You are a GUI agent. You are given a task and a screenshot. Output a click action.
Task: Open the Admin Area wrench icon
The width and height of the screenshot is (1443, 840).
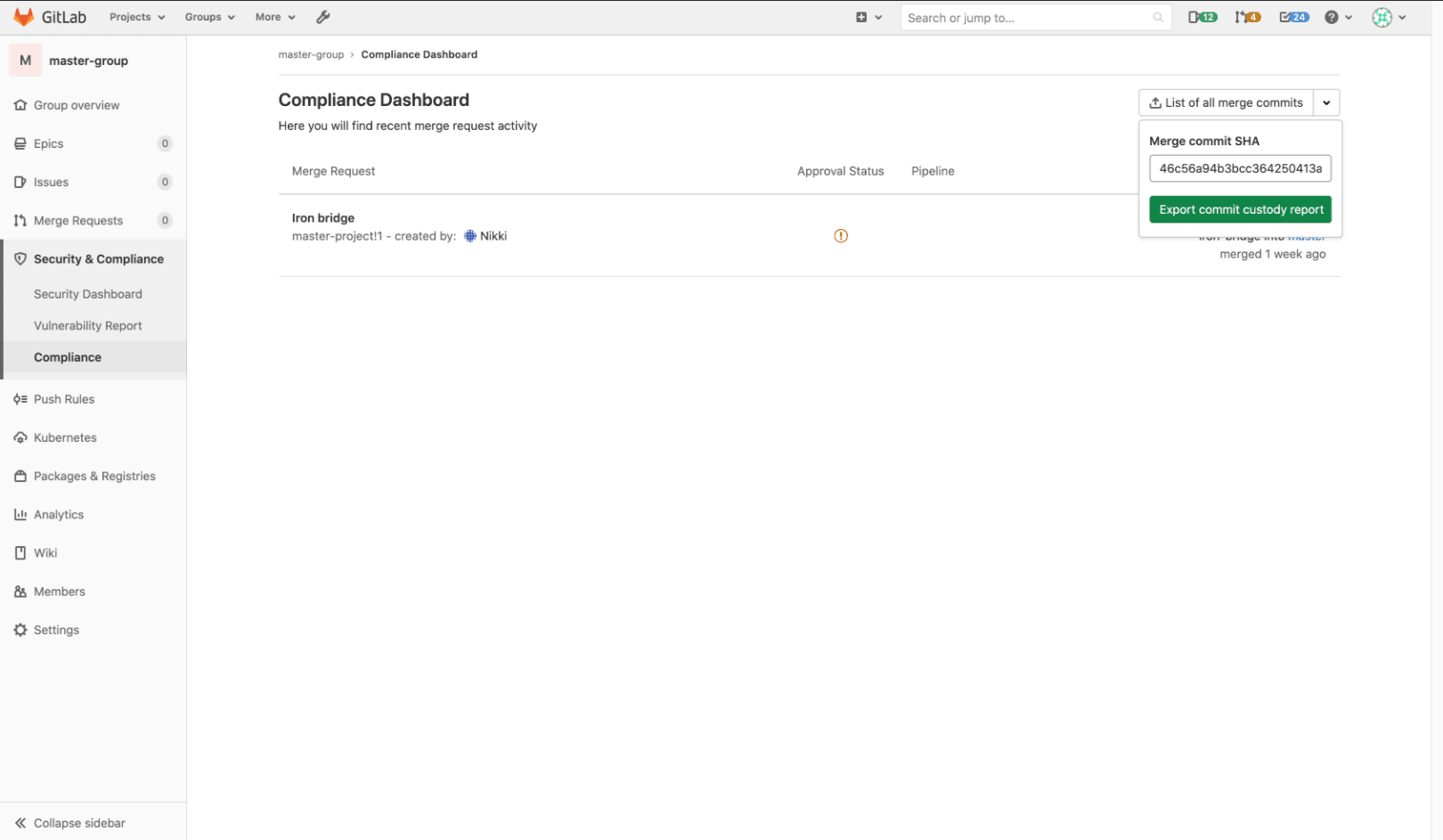tap(322, 16)
